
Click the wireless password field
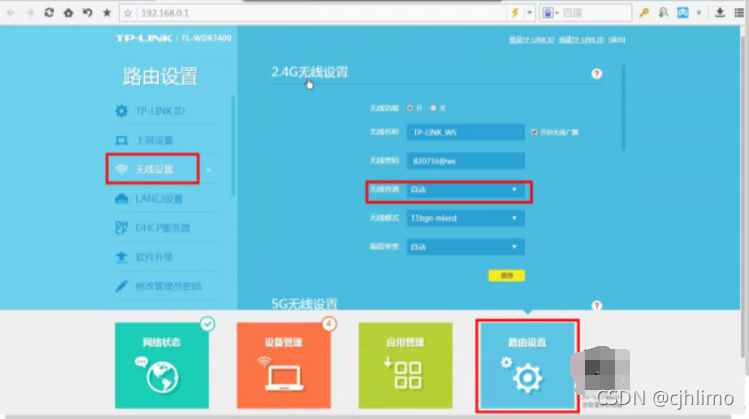(465, 161)
